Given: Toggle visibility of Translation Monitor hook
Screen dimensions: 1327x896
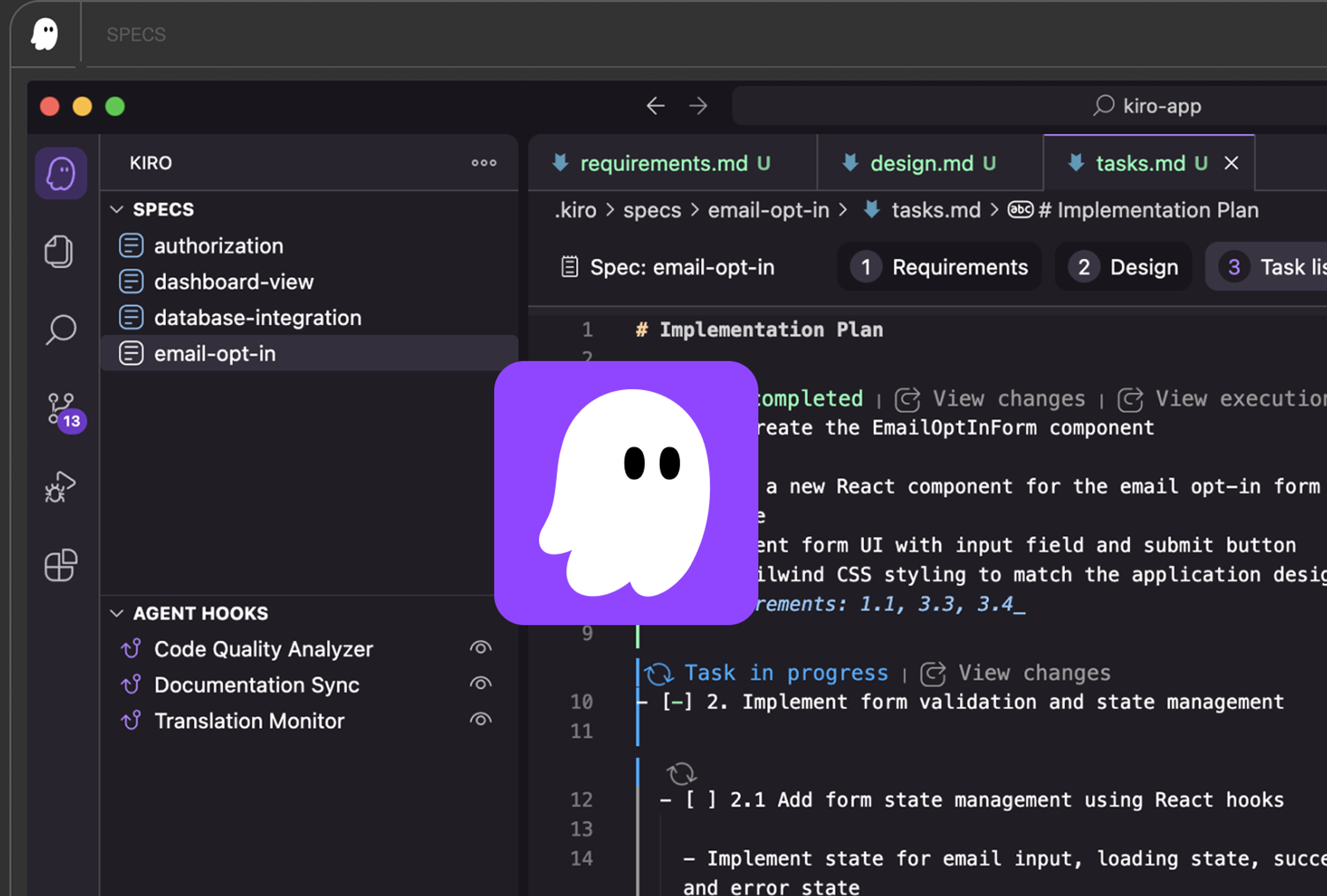Looking at the screenshot, I should 481,719.
